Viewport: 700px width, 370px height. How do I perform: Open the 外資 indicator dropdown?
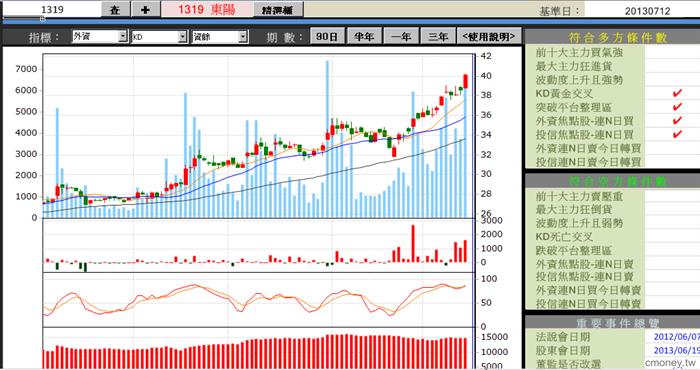pyautogui.click(x=100, y=37)
